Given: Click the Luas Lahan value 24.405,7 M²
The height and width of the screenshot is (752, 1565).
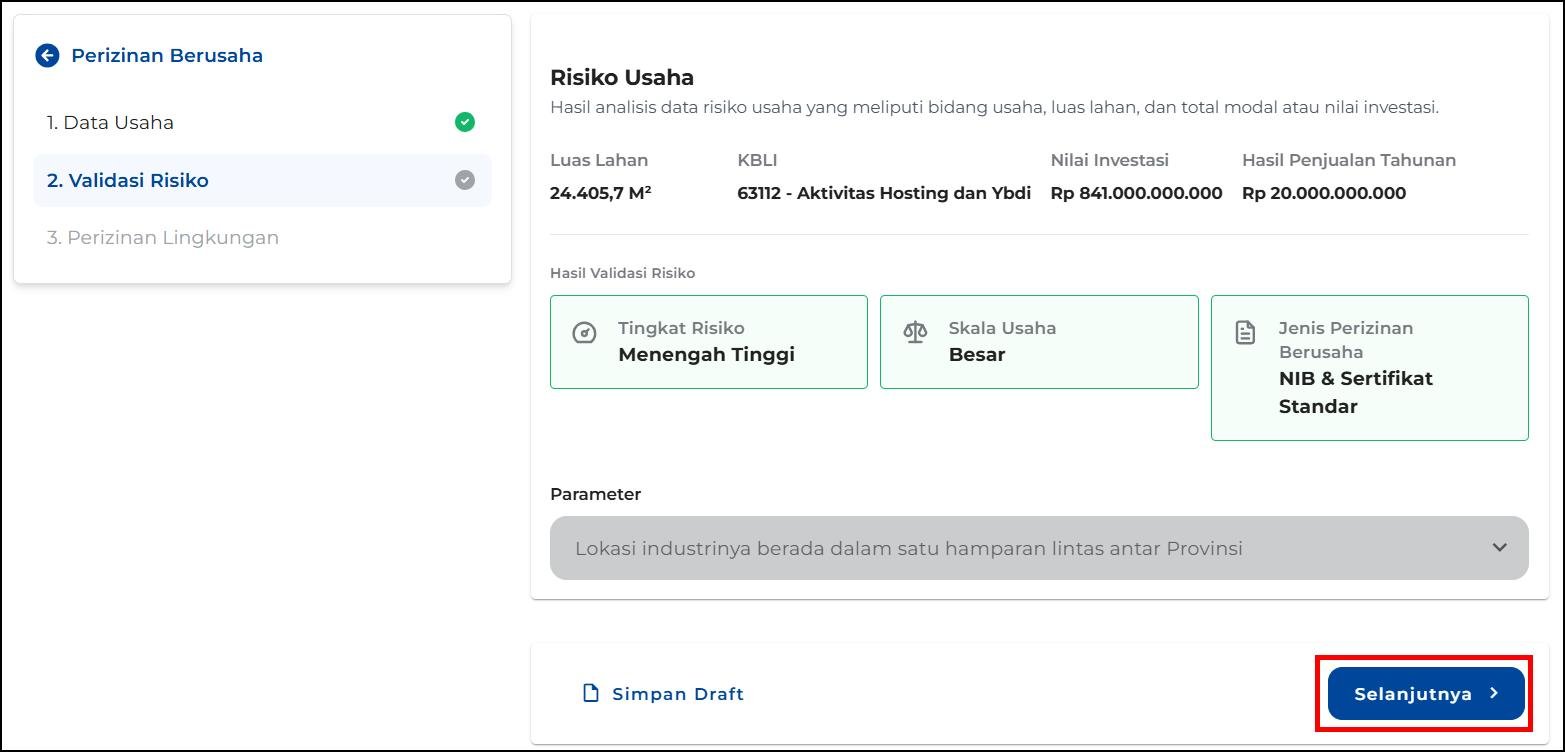Looking at the screenshot, I should [601, 193].
